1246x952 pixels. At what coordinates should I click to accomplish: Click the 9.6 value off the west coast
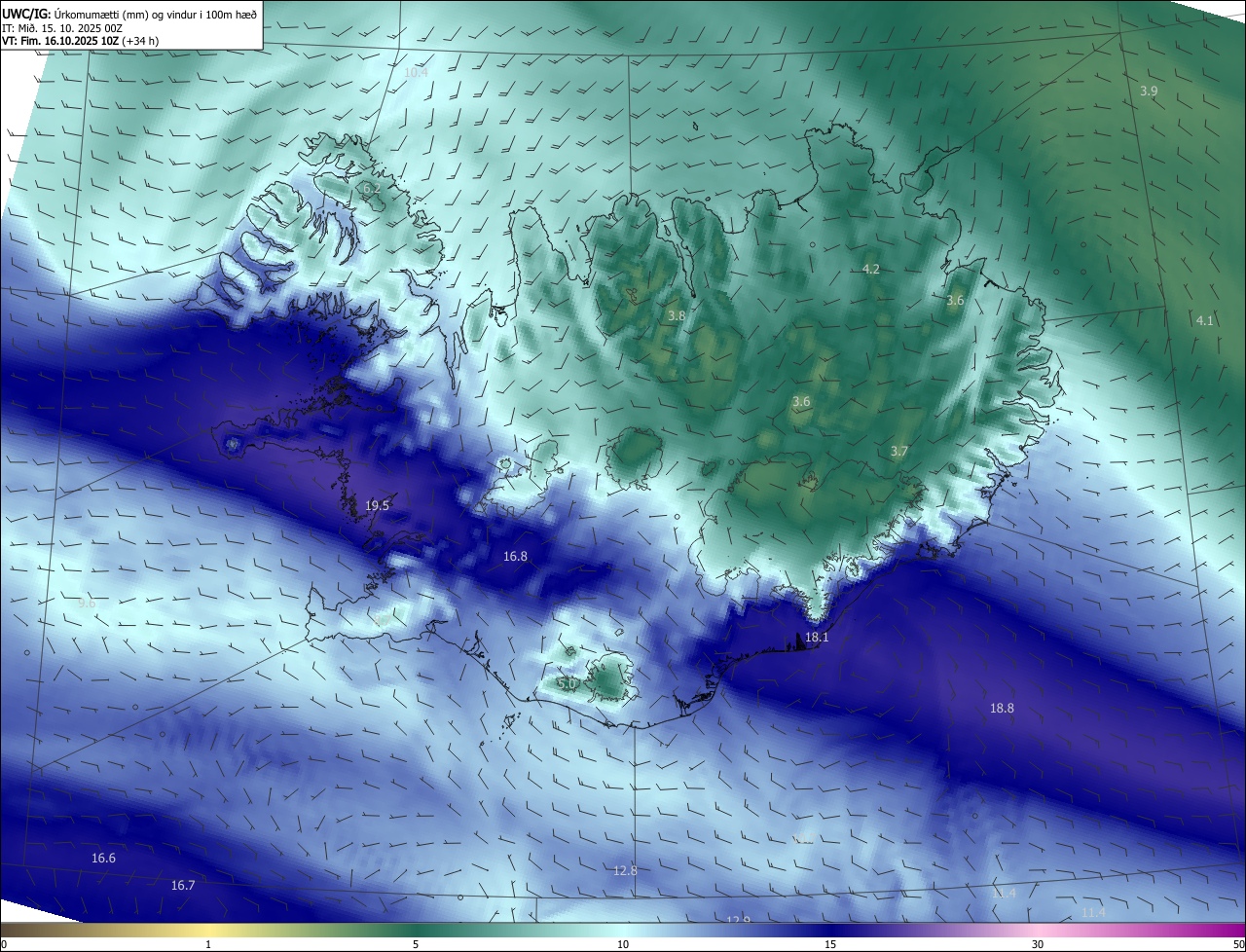(x=87, y=604)
